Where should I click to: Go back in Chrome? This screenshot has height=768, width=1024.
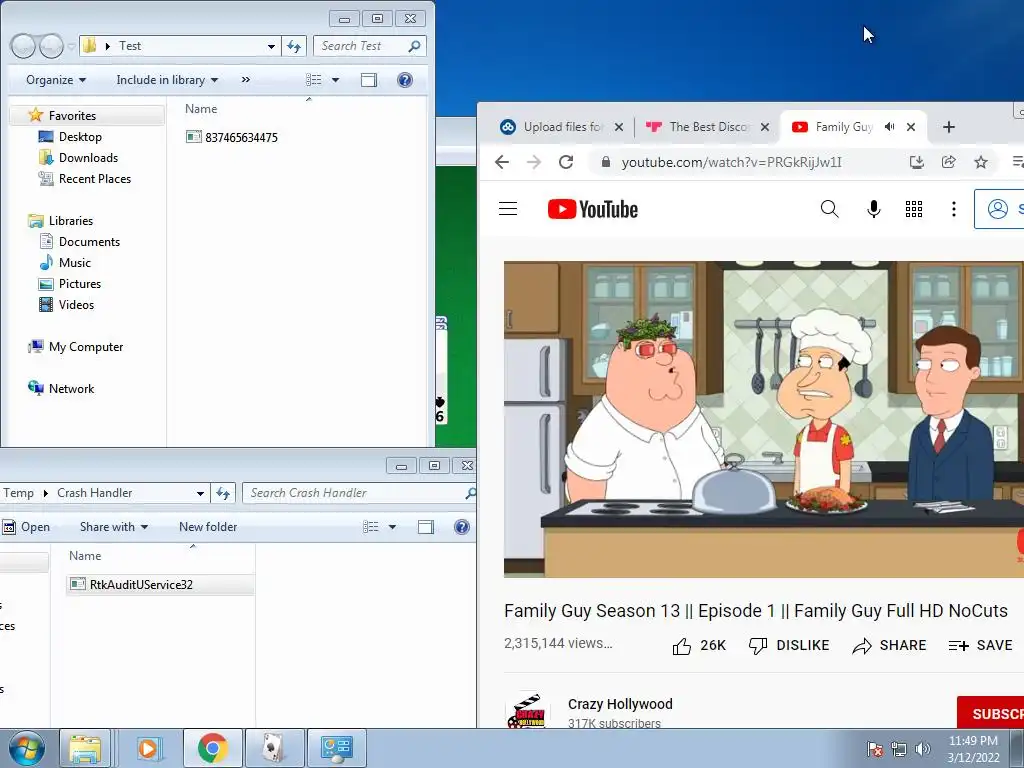click(502, 162)
